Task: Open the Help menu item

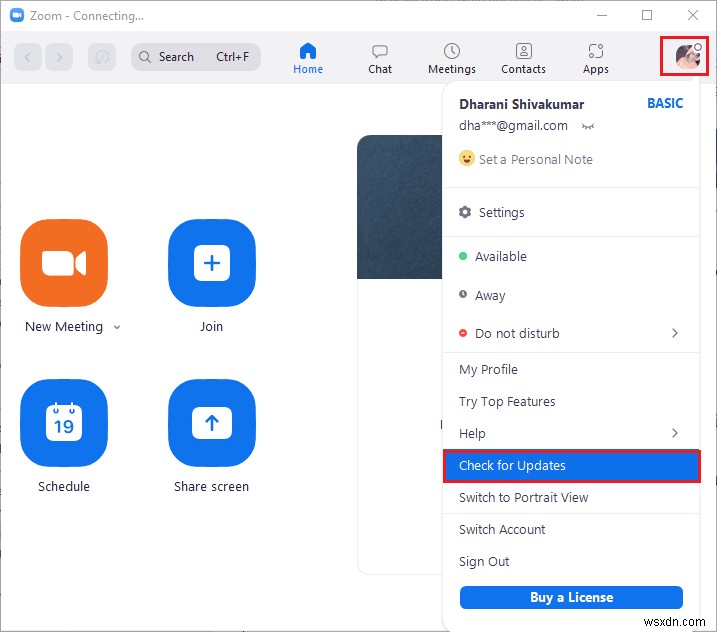Action: [572, 434]
